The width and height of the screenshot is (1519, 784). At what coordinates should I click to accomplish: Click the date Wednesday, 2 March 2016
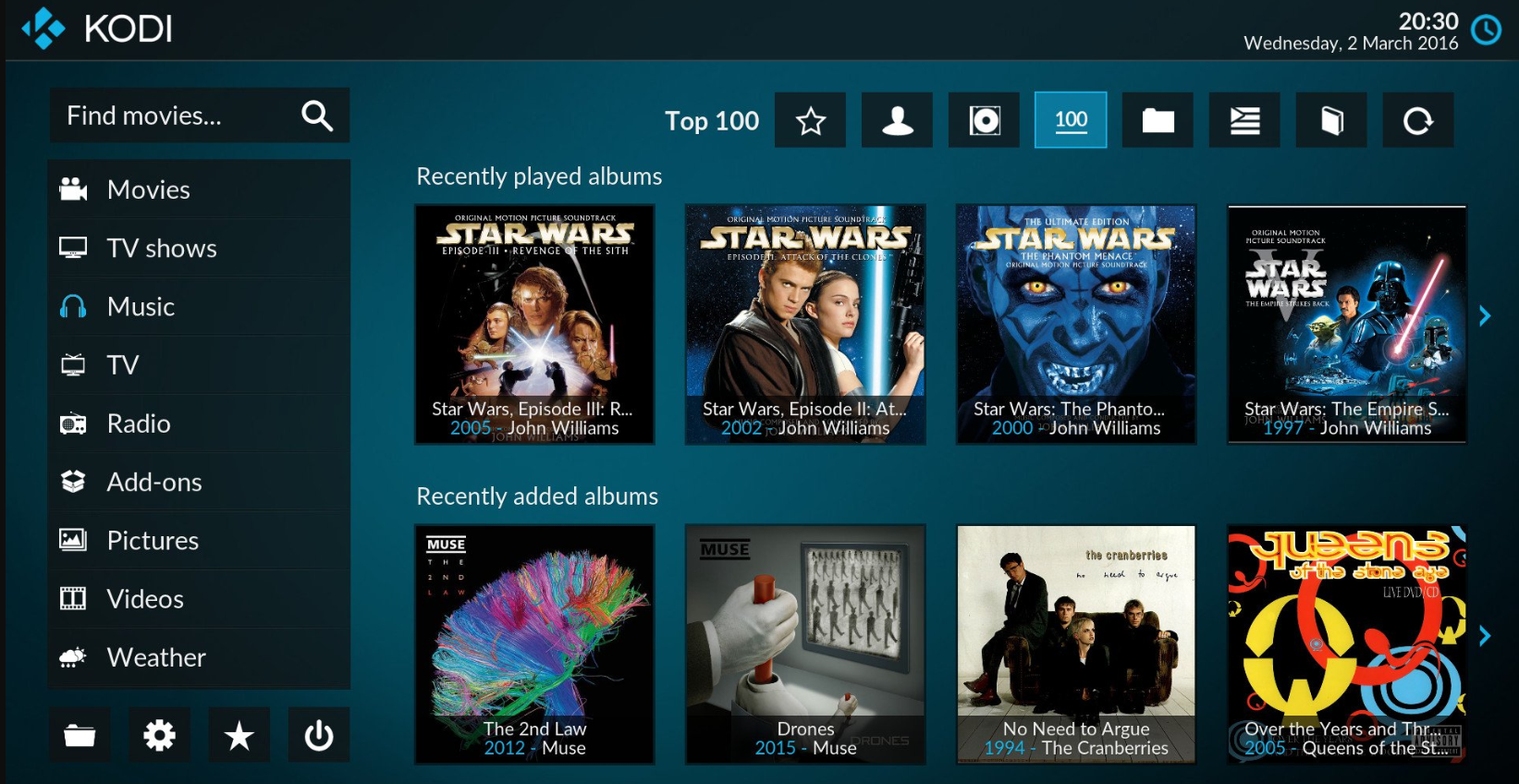click(x=1351, y=43)
